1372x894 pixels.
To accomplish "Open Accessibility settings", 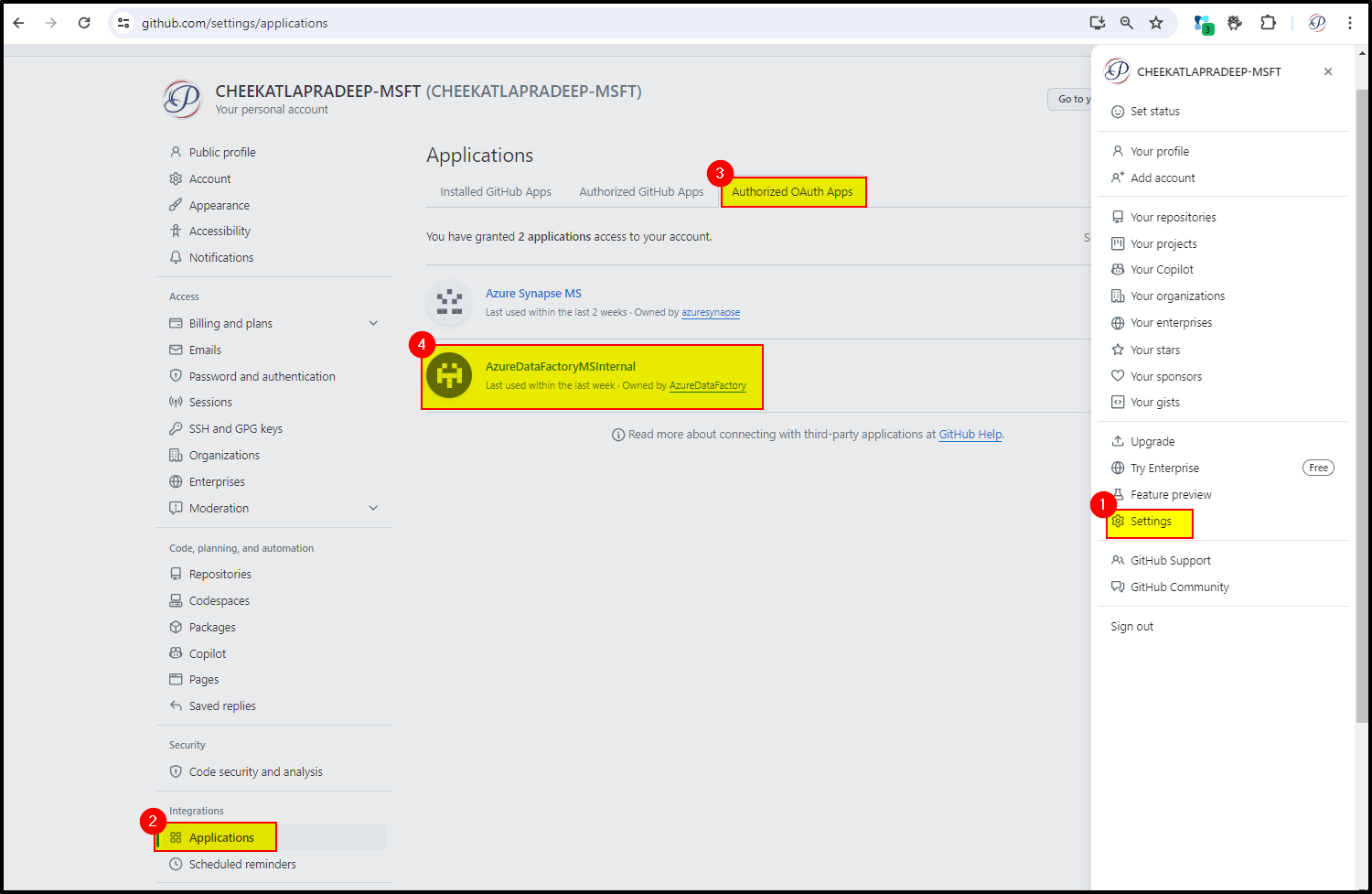I will (220, 231).
